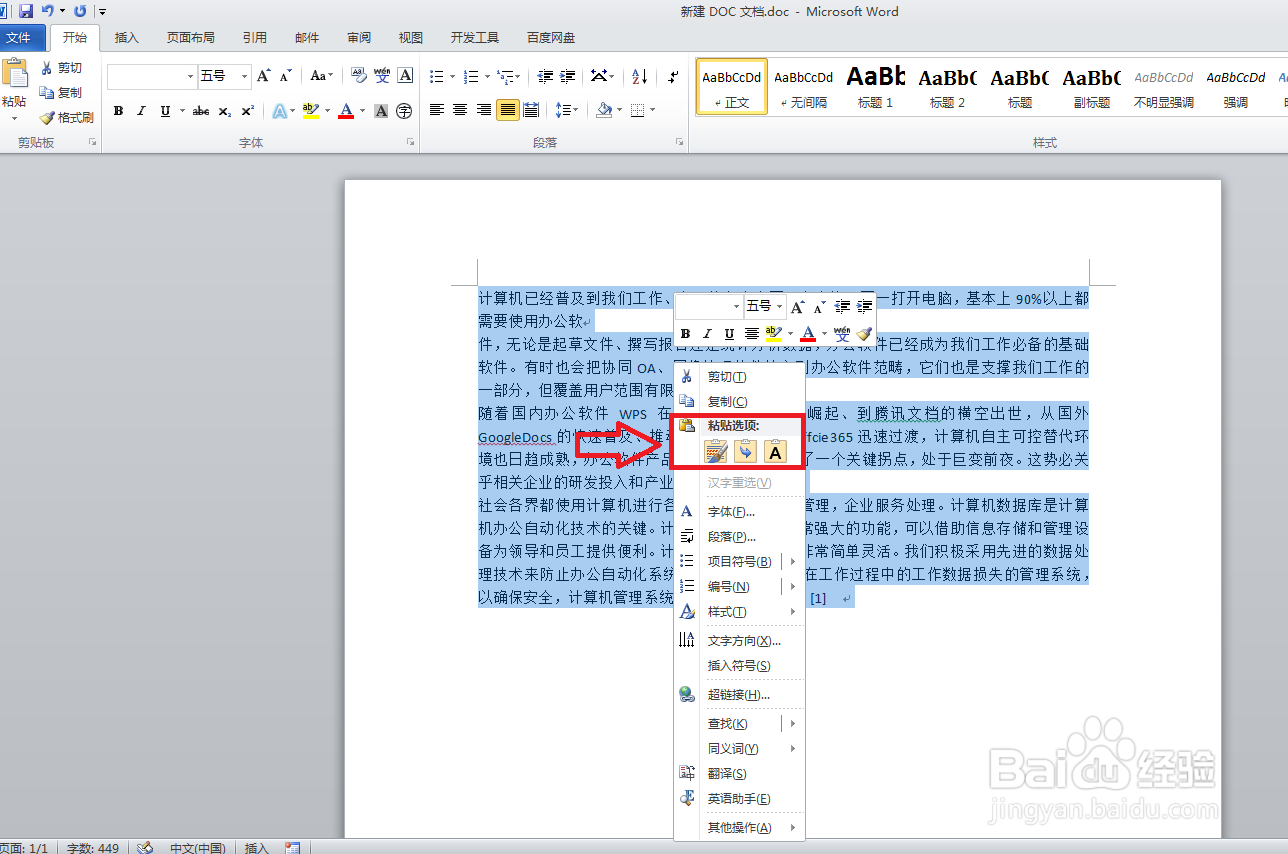This screenshot has height=854, width=1288.
Task: Toggle Justify alignment (highlighted) in ribbon
Action: click(x=507, y=111)
